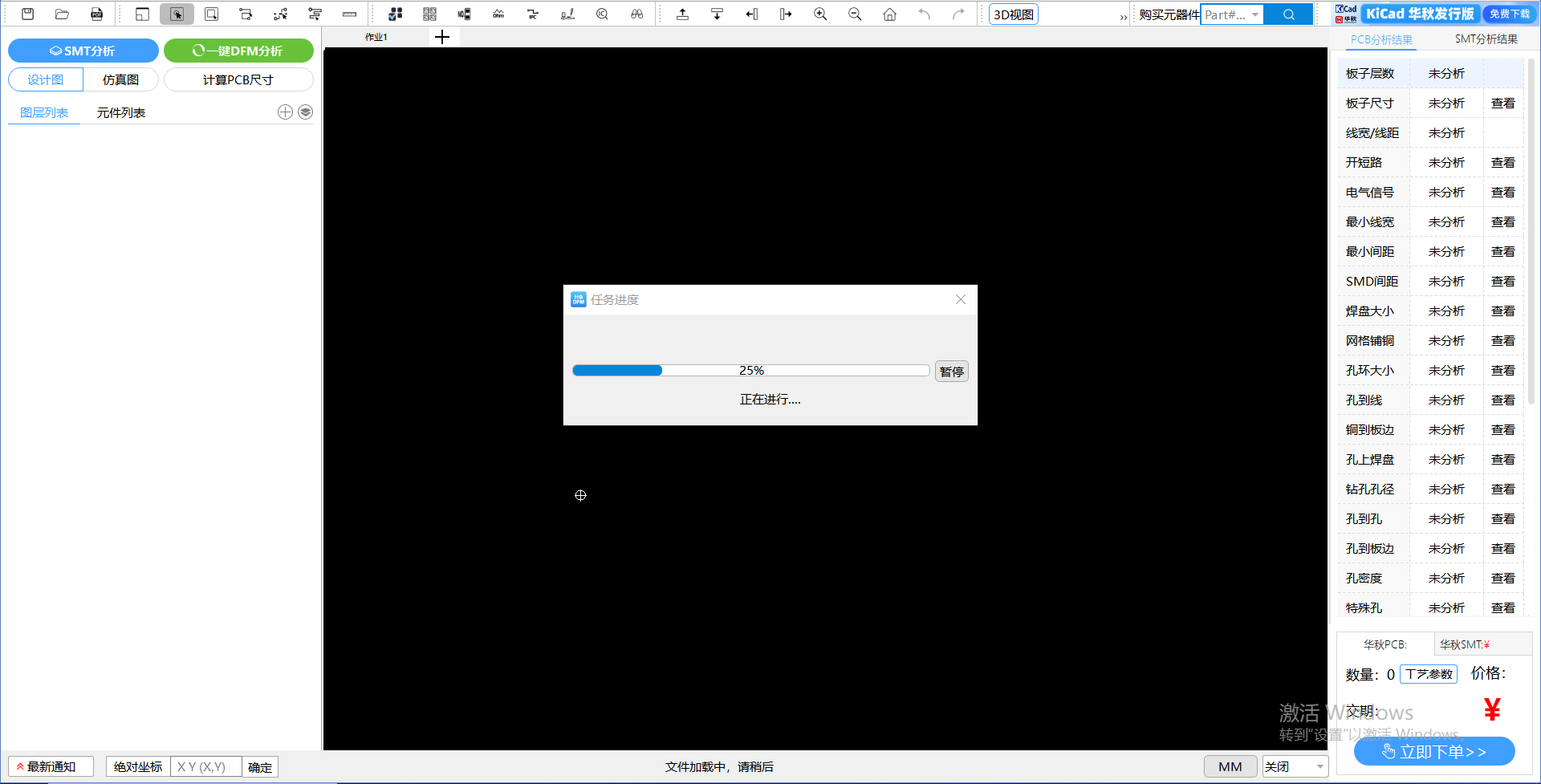Toggle the MM units button
The height and width of the screenshot is (784, 1541).
(x=1230, y=766)
